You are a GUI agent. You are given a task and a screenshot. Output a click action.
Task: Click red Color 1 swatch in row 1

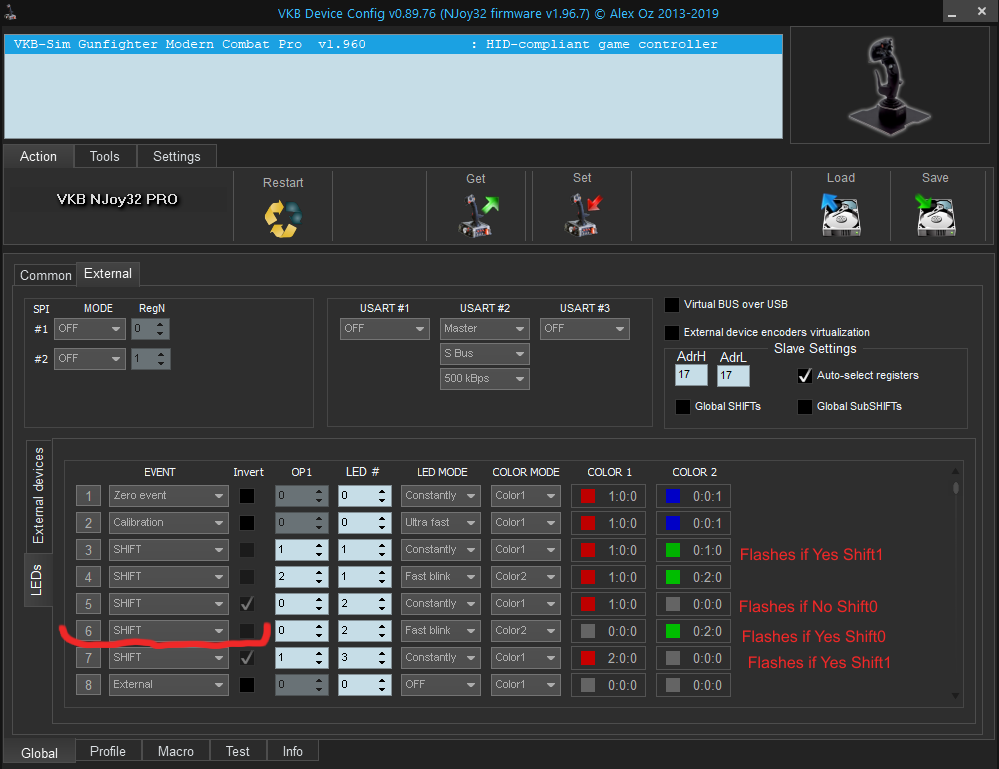click(x=588, y=496)
